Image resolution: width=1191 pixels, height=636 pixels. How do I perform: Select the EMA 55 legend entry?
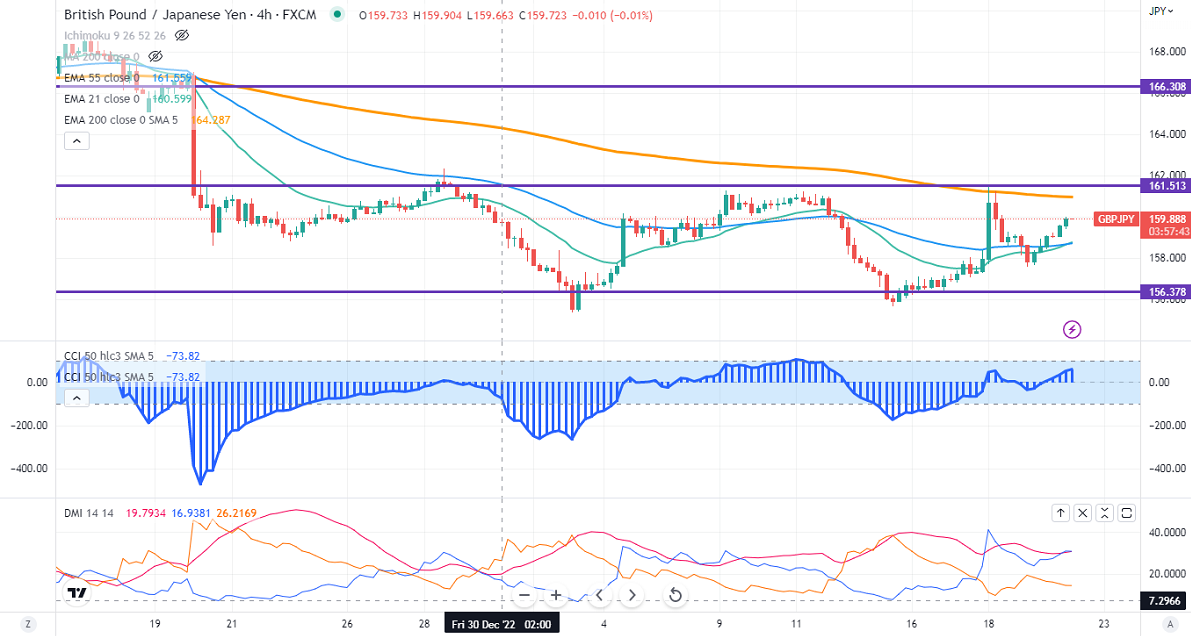tap(100, 78)
